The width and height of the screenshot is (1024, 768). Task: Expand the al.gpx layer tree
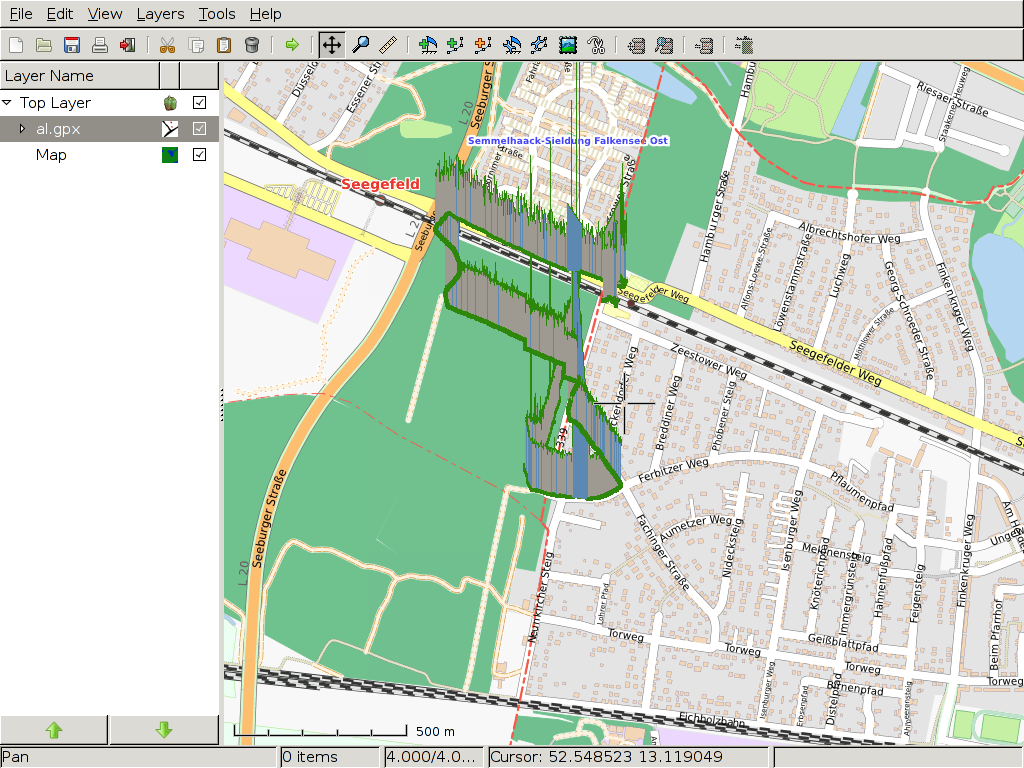click(x=23, y=129)
